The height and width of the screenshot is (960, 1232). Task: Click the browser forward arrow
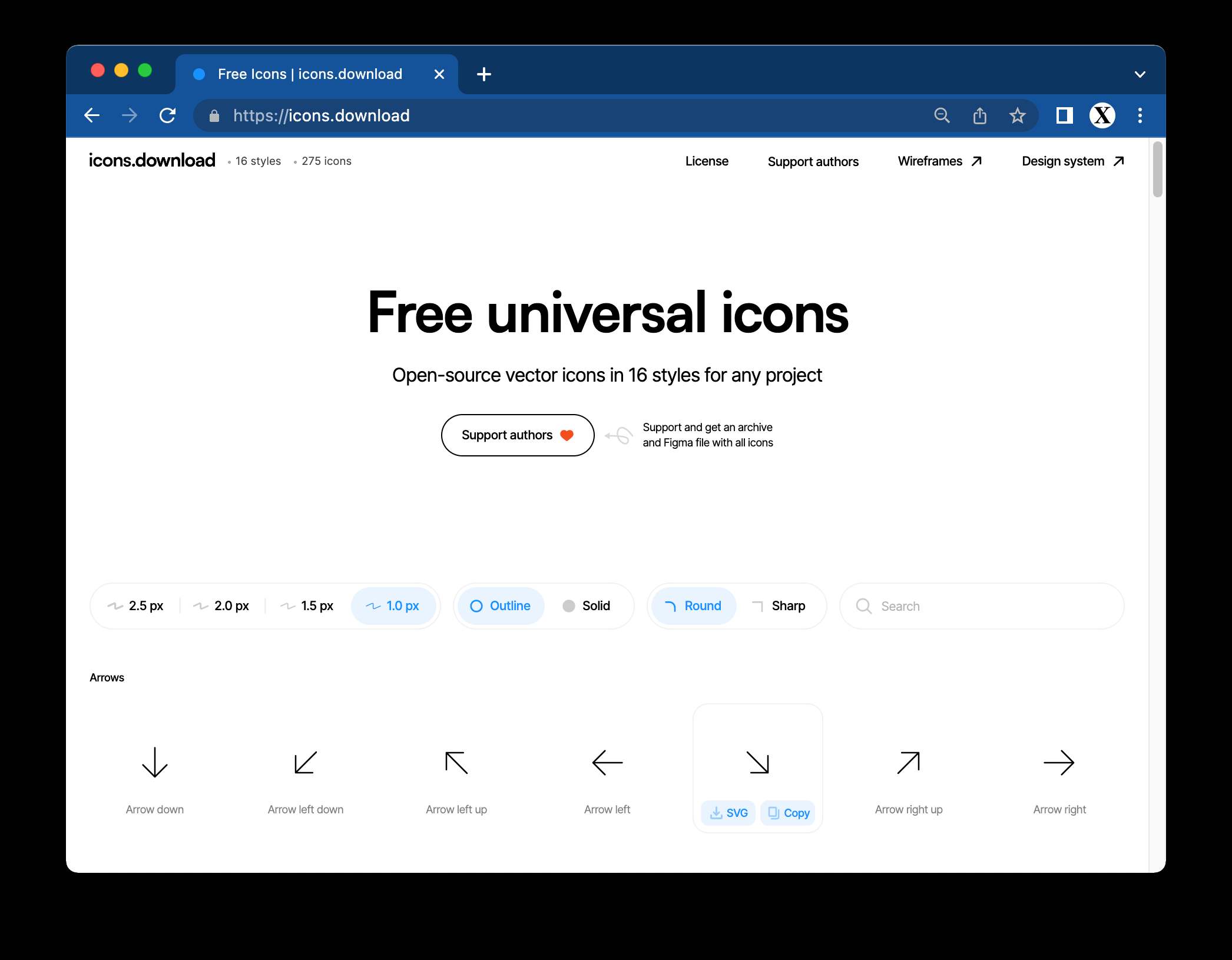tap(130, 115)
